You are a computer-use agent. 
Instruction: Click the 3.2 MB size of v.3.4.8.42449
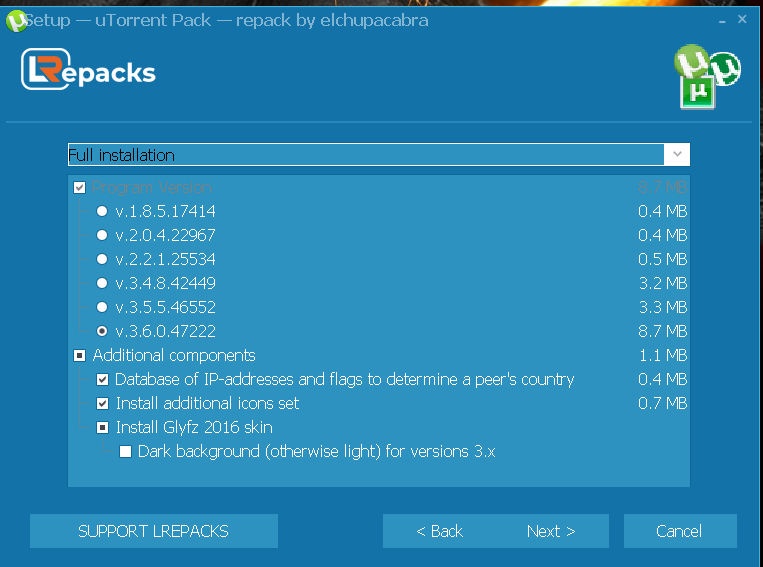click(663, 283)
